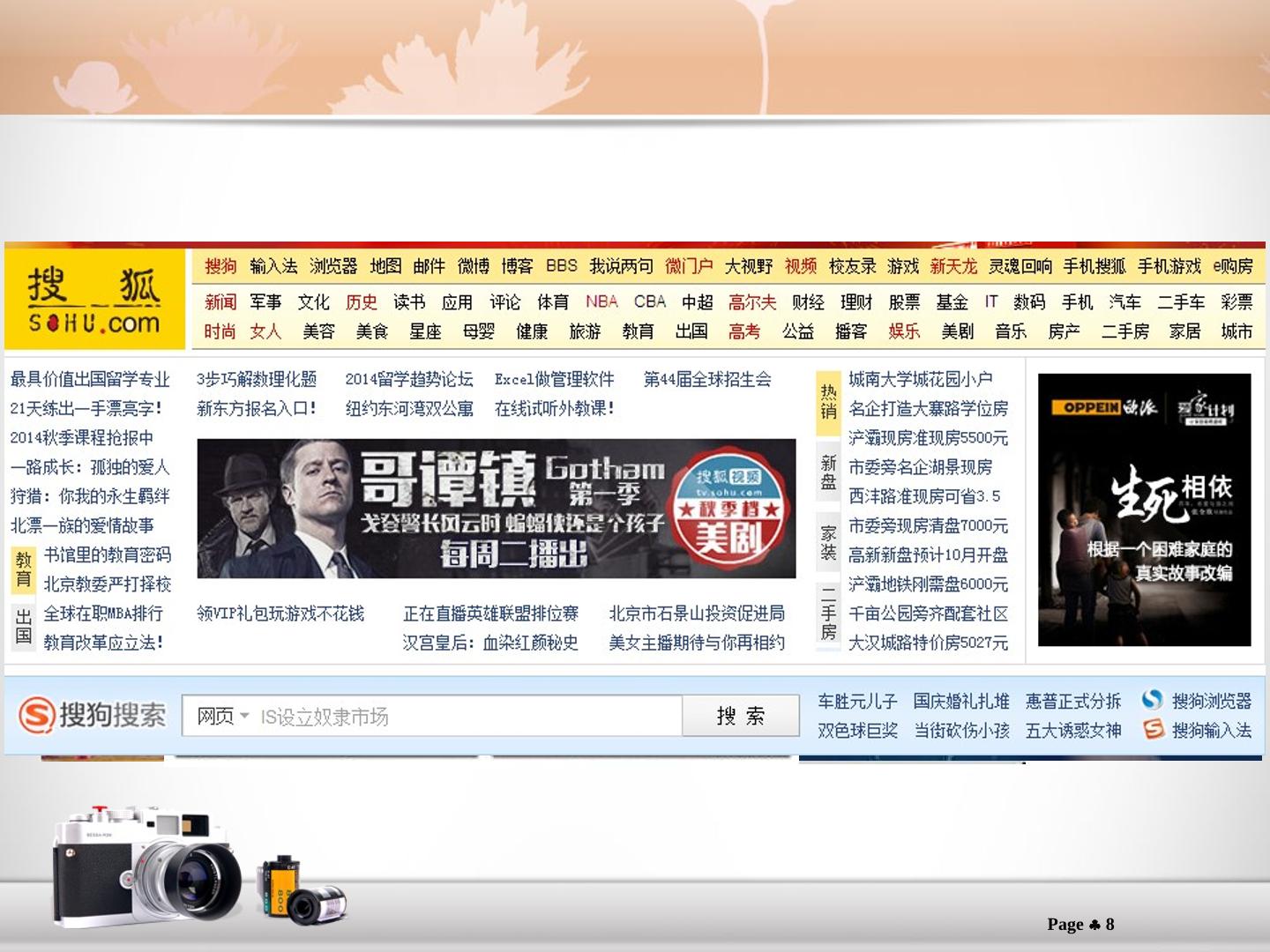Image resolution: width=1270 pixels, height=952 pixels.
Task: Open the 新闻 navigation item
Action: (220, 302)
